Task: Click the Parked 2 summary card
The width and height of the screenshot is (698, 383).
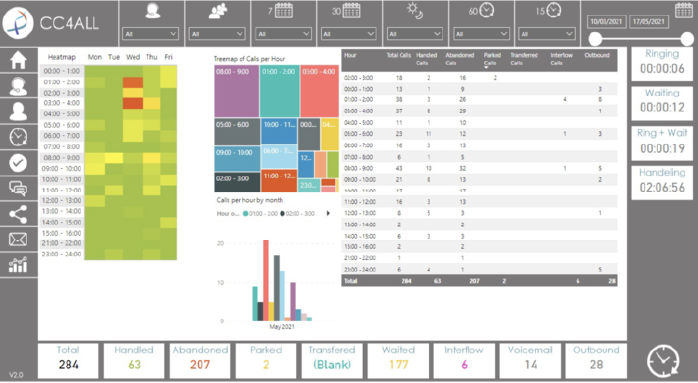Action: coord(266,360)
